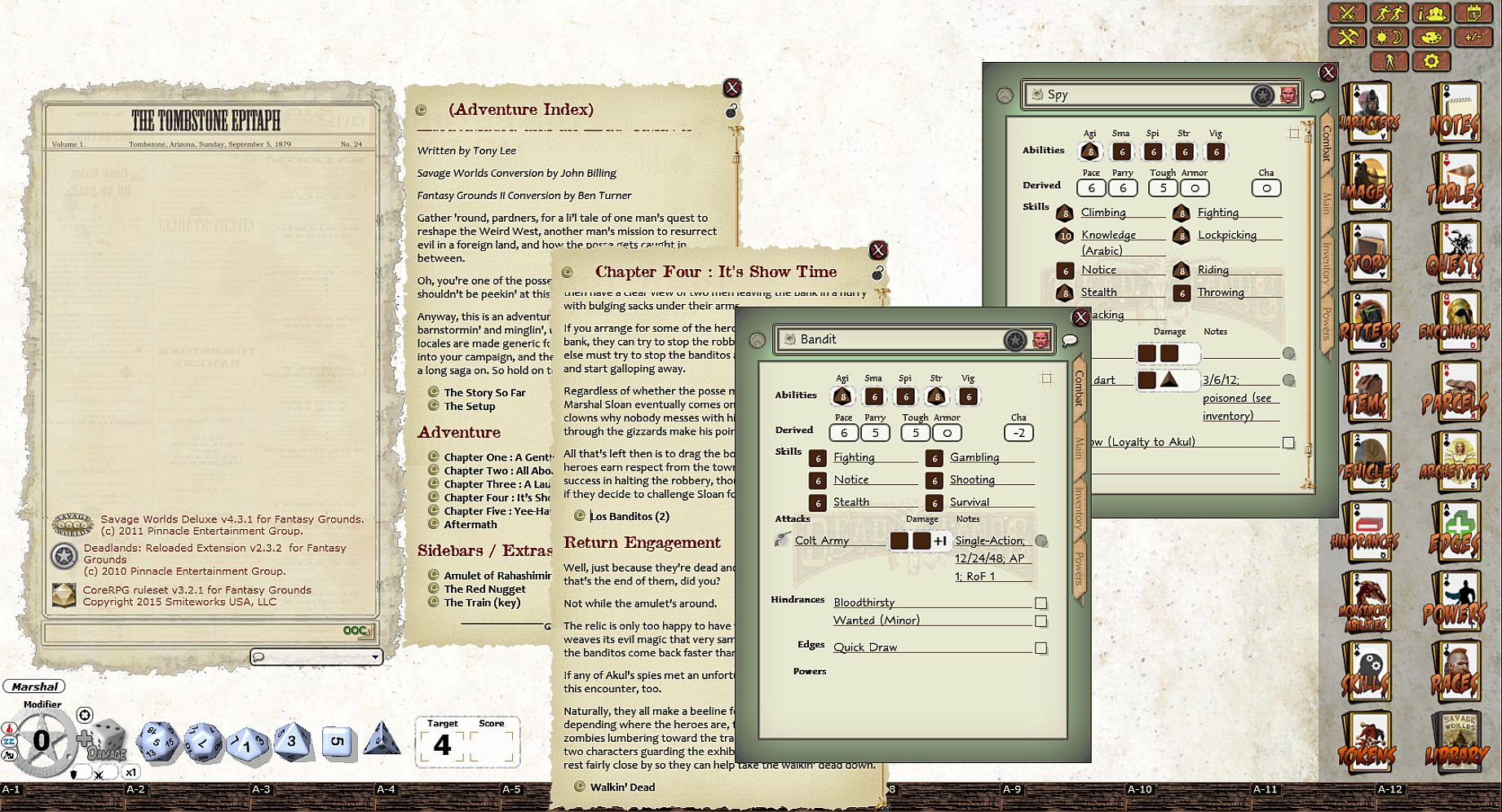Switch to the Bandit sheet Powers tab

click(x=1078, y=568)
